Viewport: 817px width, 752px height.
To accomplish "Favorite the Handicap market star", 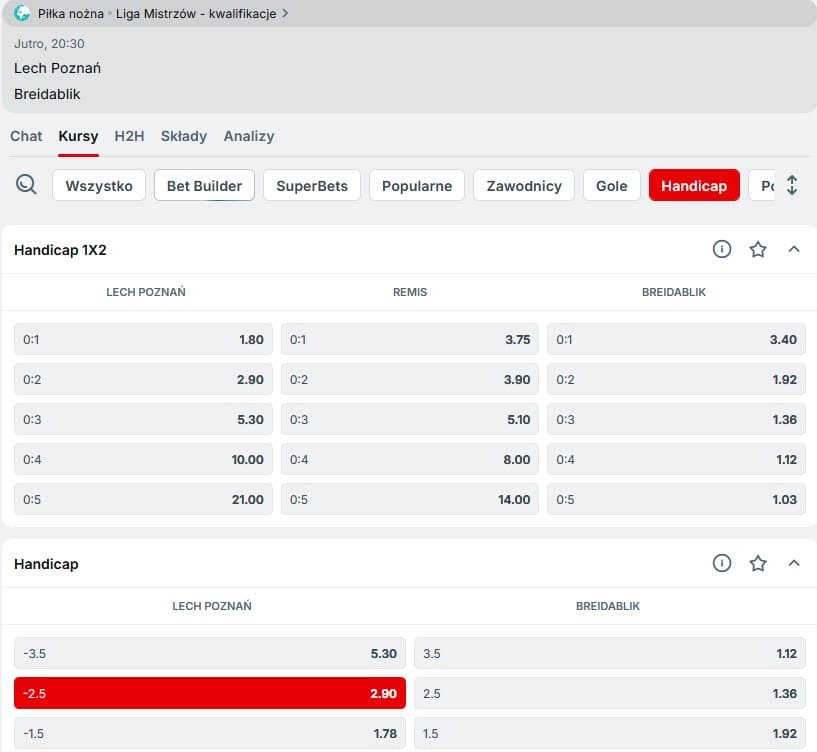I will point(758,563).
